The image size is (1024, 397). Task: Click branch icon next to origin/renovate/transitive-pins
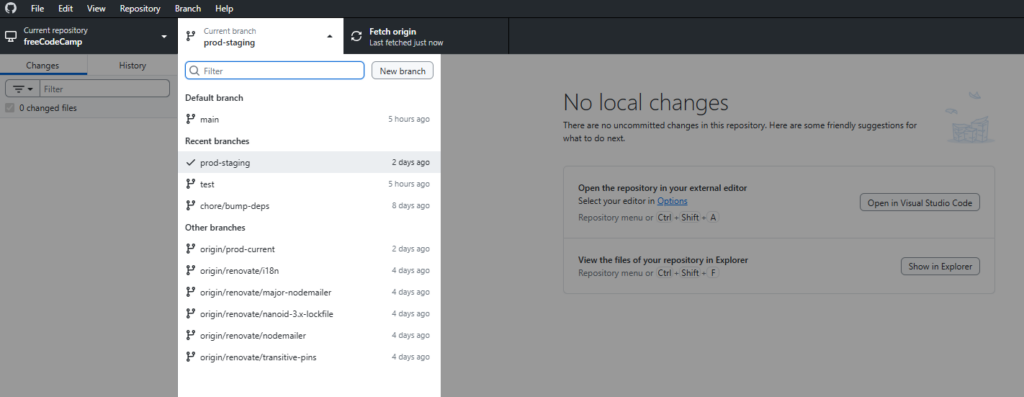190,357
